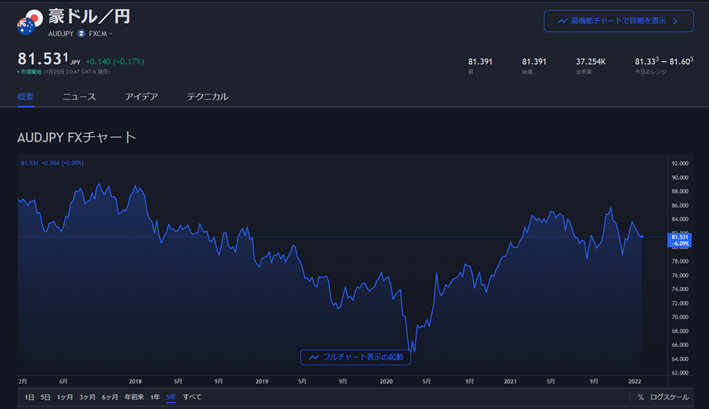Viewport: 709px width, 409px height.
Task: Toggle percent (%) scale mode
Action: coord(640,397)
